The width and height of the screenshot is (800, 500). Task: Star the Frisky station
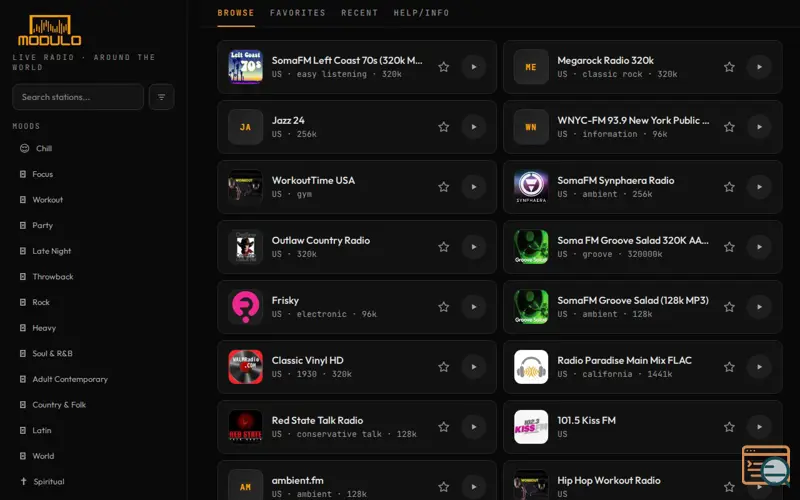coord(444,307)
